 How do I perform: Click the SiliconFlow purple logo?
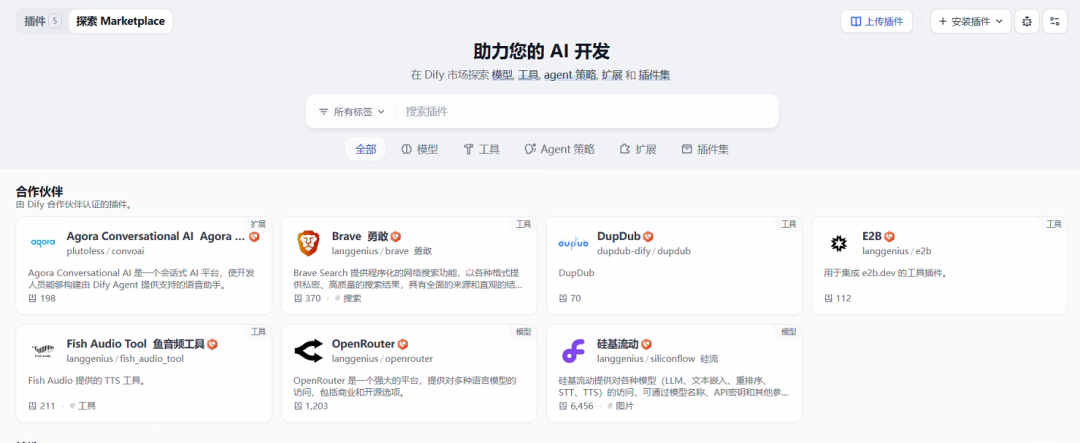point(573,351)
